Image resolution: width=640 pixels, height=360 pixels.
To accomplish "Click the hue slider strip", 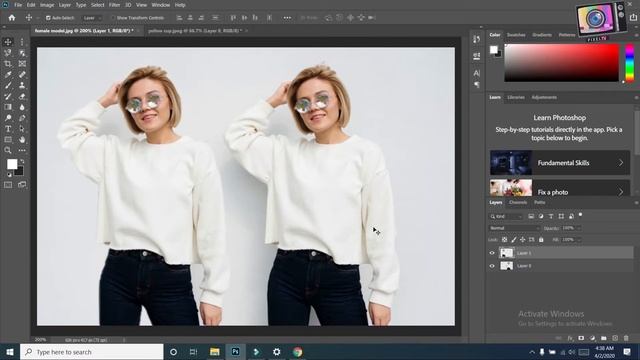I will pyautogui.click(x=630, y=63).
